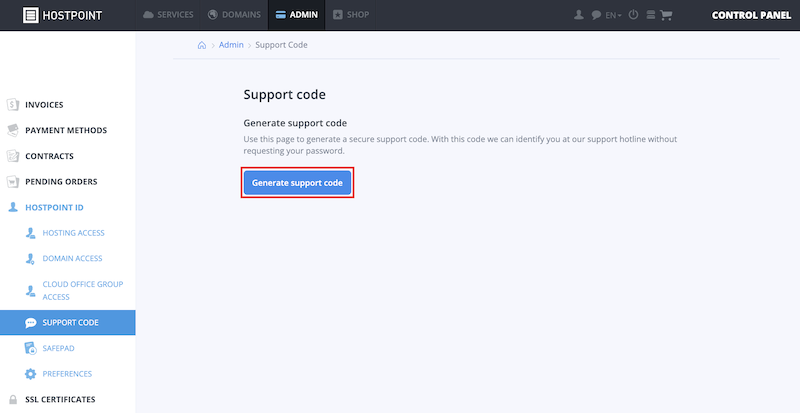Open the Shop tab
This screenshot has height=413, width=800.
351,15
